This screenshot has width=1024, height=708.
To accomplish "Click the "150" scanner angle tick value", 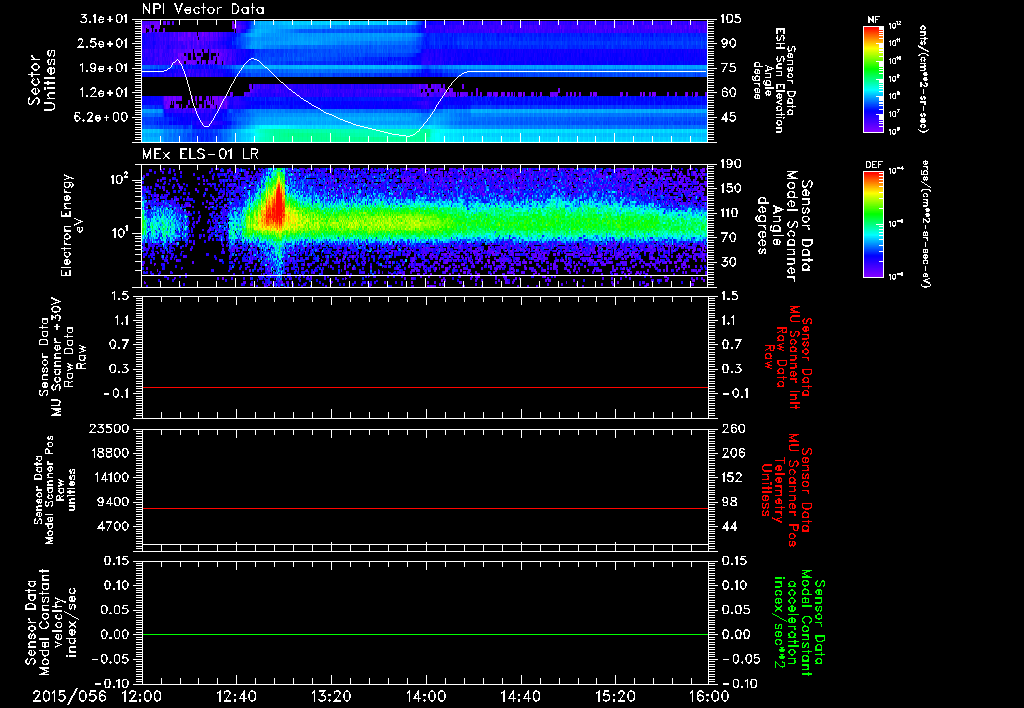I will [x=731, y=189].
